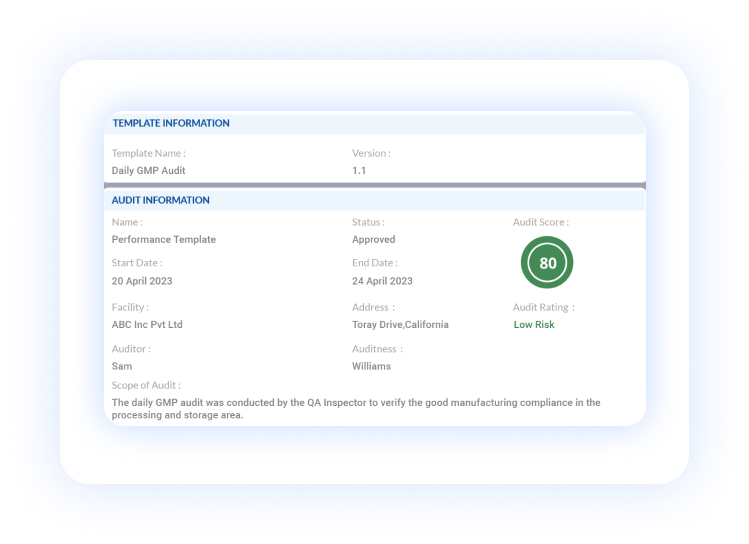Screen dimensions: 749x544
Task: Click the 'Auditness :' label
Action: point(377,349)
